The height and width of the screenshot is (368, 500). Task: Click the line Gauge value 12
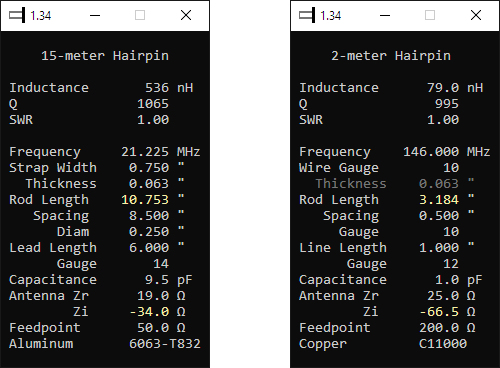click(x=451, y=264)
